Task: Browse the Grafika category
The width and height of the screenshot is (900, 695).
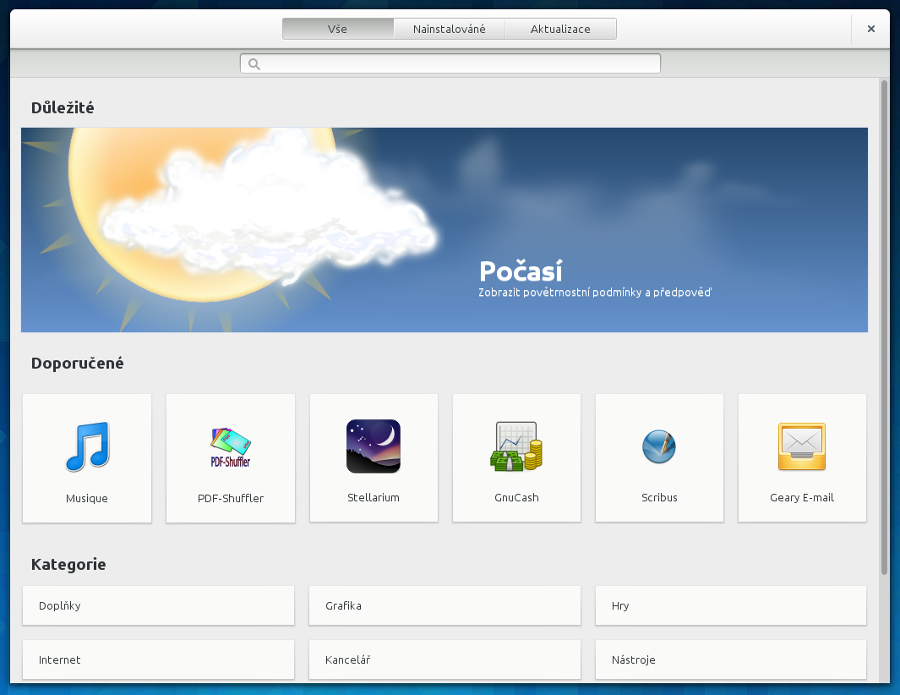Action: point(444,606)
